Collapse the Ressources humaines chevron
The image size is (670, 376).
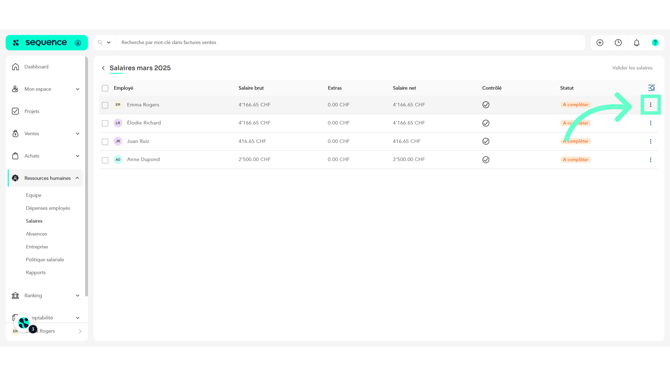coord(77,178)
